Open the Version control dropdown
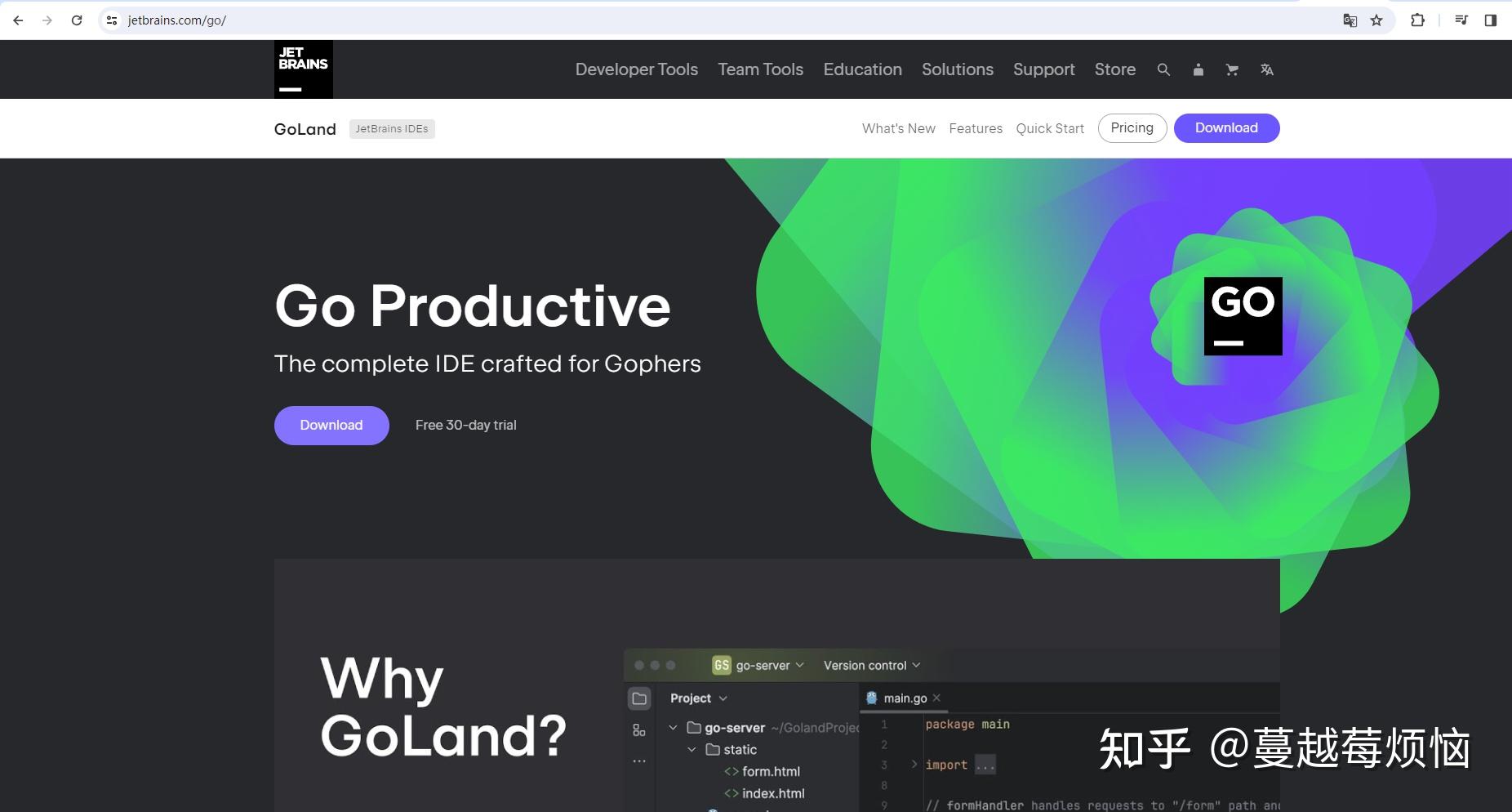Viewport: 1512px width, 812px height. point(870,664)
